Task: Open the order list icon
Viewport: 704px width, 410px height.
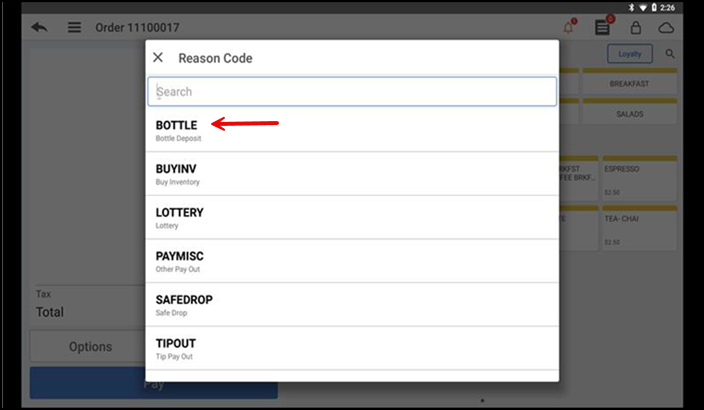Action: tap(602, 27)
